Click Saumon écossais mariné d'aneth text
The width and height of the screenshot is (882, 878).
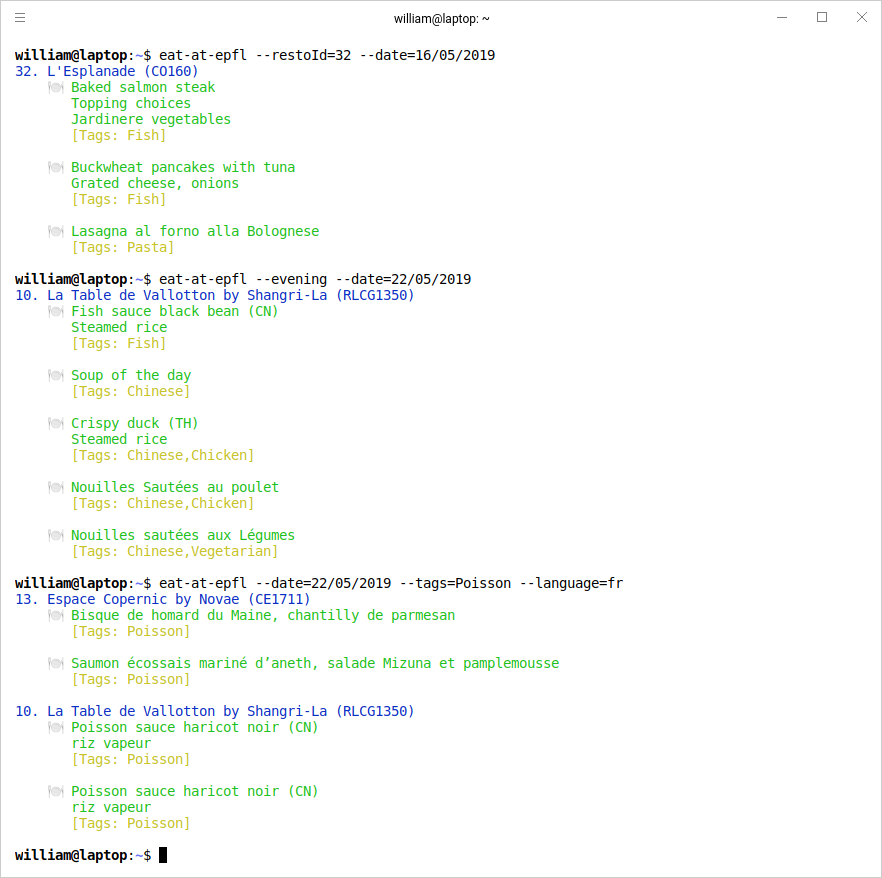[x=315, y=664]
